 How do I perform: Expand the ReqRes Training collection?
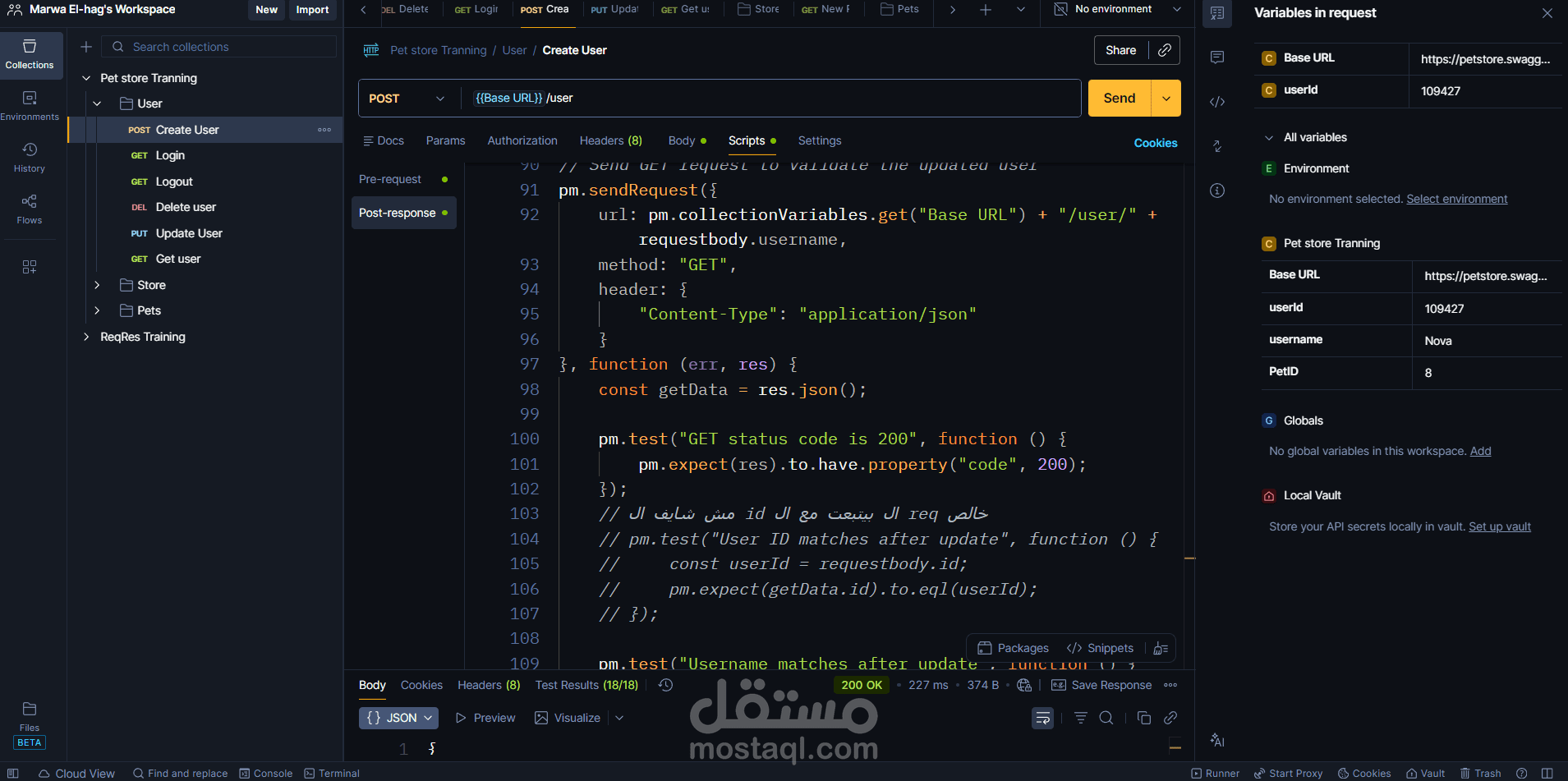click(x=86, y=337)
